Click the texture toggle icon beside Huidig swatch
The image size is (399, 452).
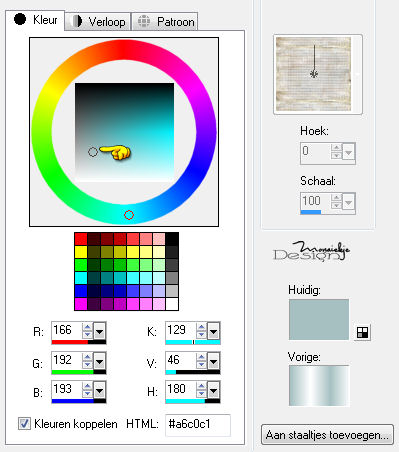(362, 332)
